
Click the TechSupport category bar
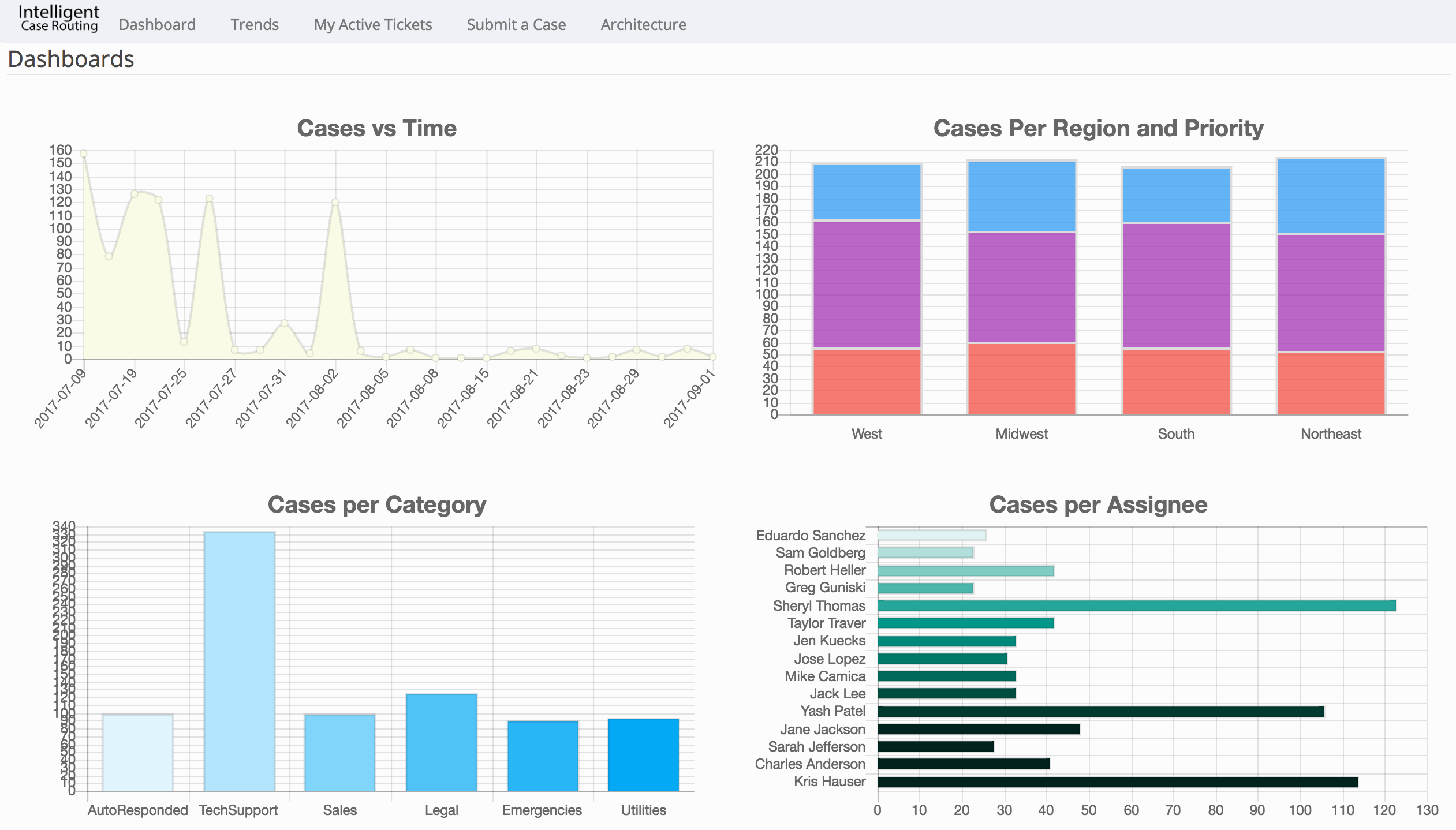(239, 661)
